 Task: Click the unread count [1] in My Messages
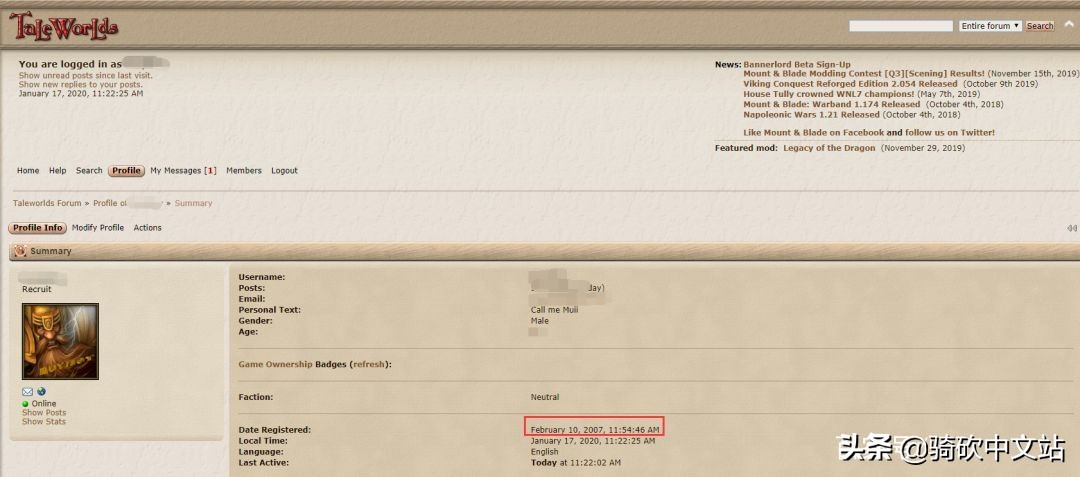pos(211,171)
